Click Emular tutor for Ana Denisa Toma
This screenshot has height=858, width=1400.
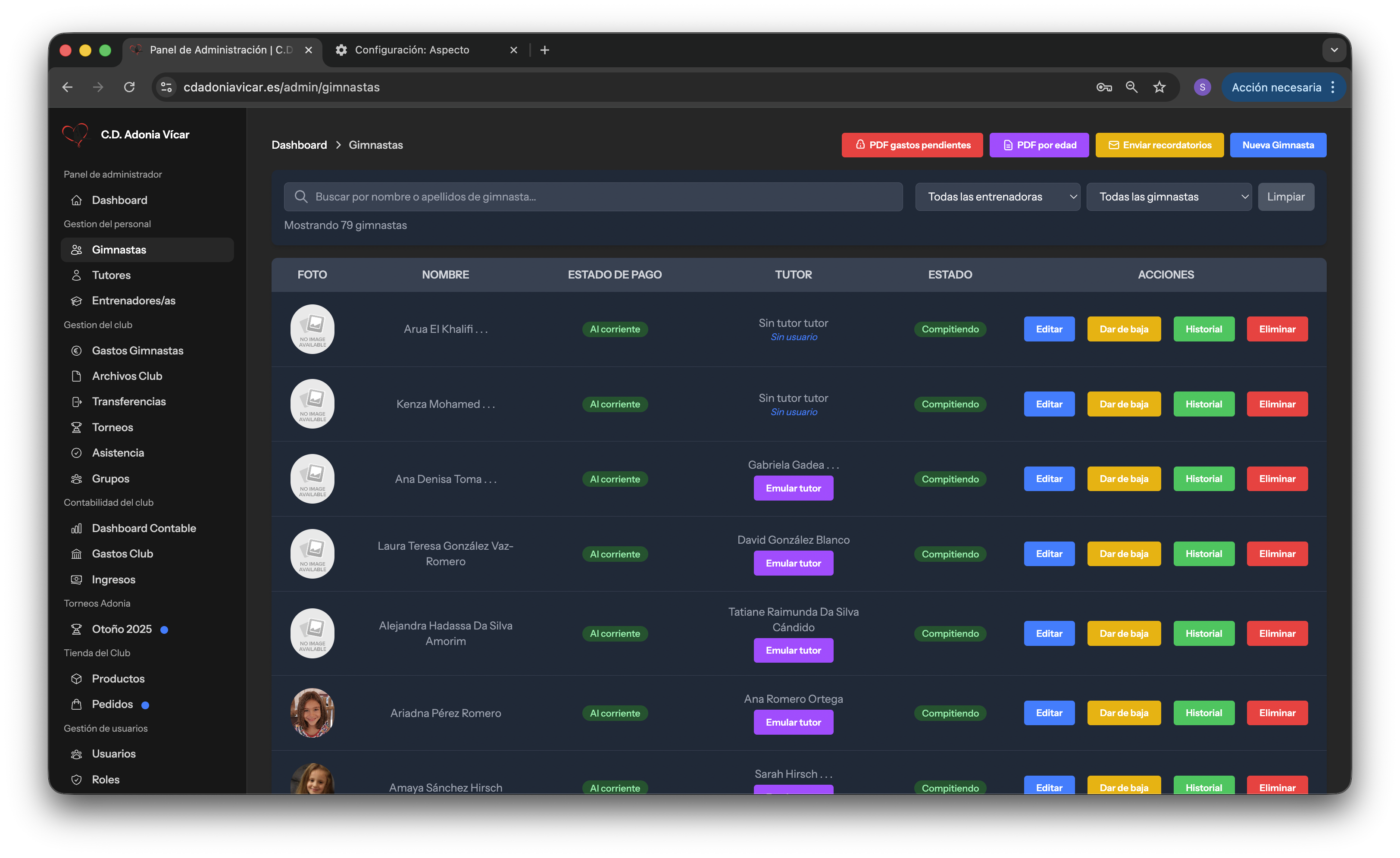pyautogui.click(x=793, y=488)
